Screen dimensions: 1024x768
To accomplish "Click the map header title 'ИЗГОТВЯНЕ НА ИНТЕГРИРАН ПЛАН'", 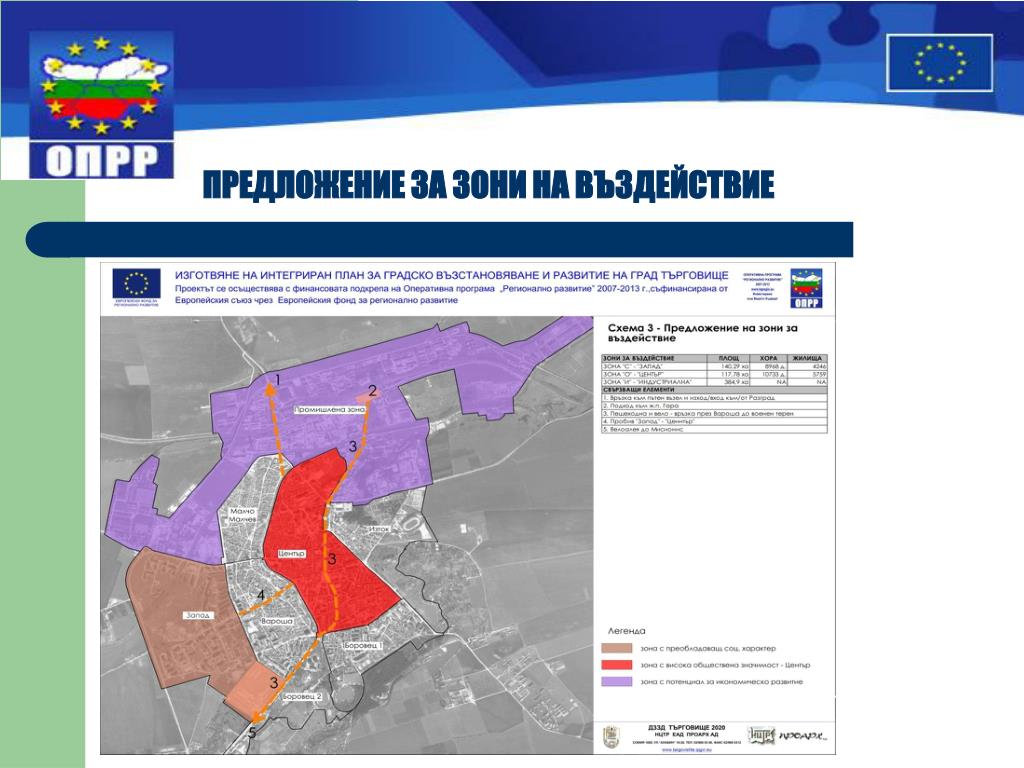I will [x=451, y=276].
